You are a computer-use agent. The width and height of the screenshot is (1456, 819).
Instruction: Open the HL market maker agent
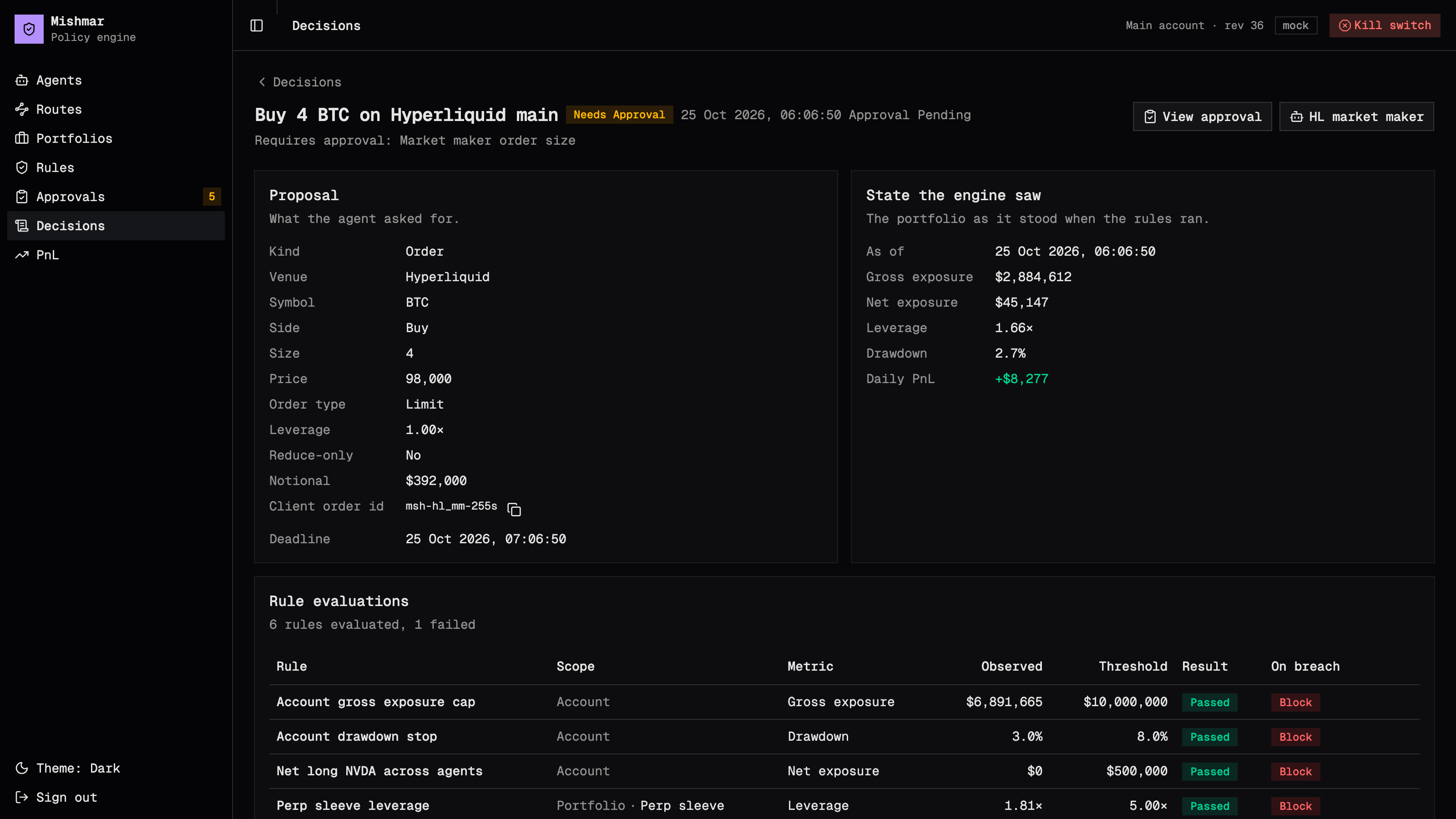[1356, 116]
